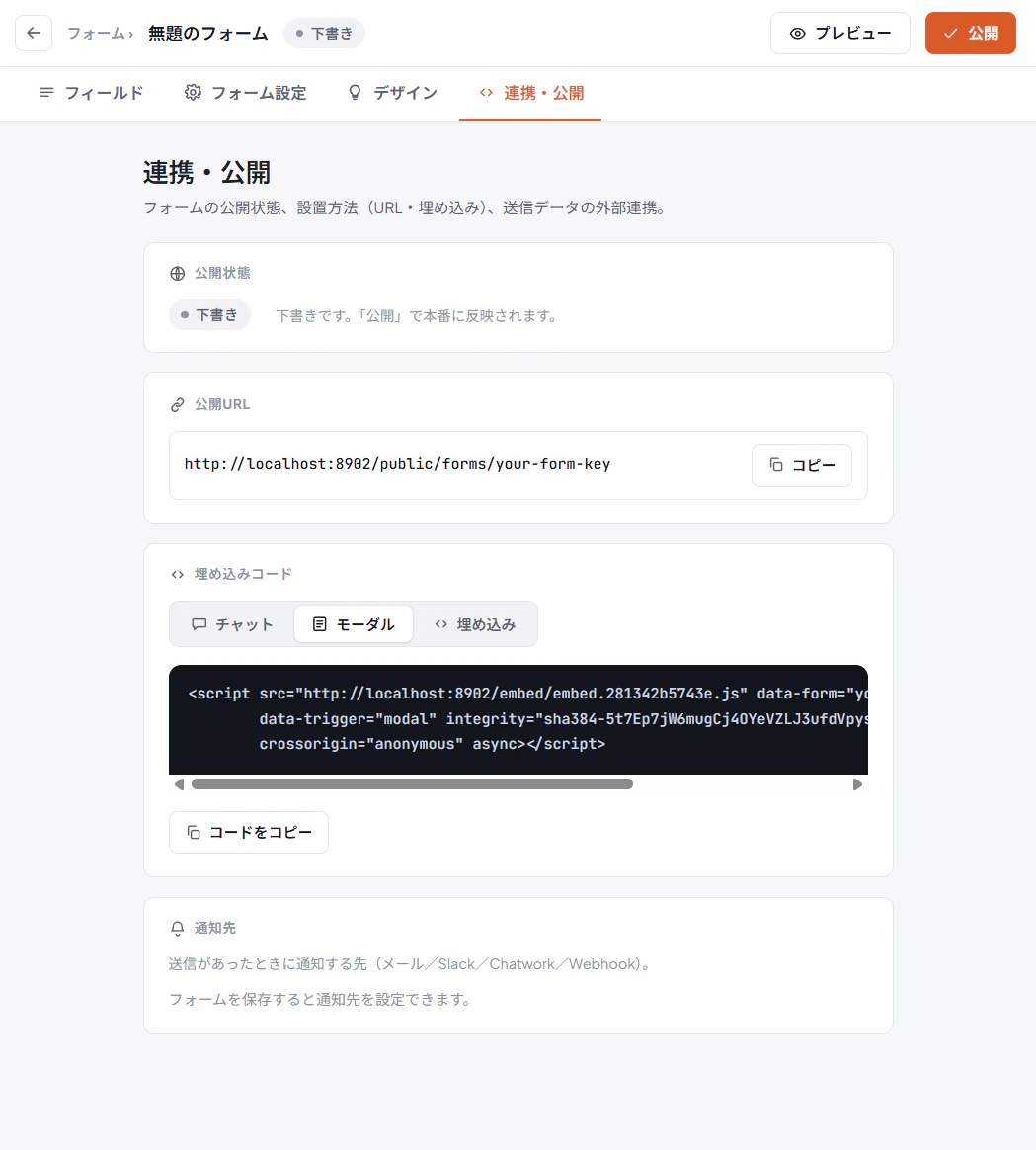Go back using the arrow button
Screen dimensions: 1036x1150
tap(34, 33)
